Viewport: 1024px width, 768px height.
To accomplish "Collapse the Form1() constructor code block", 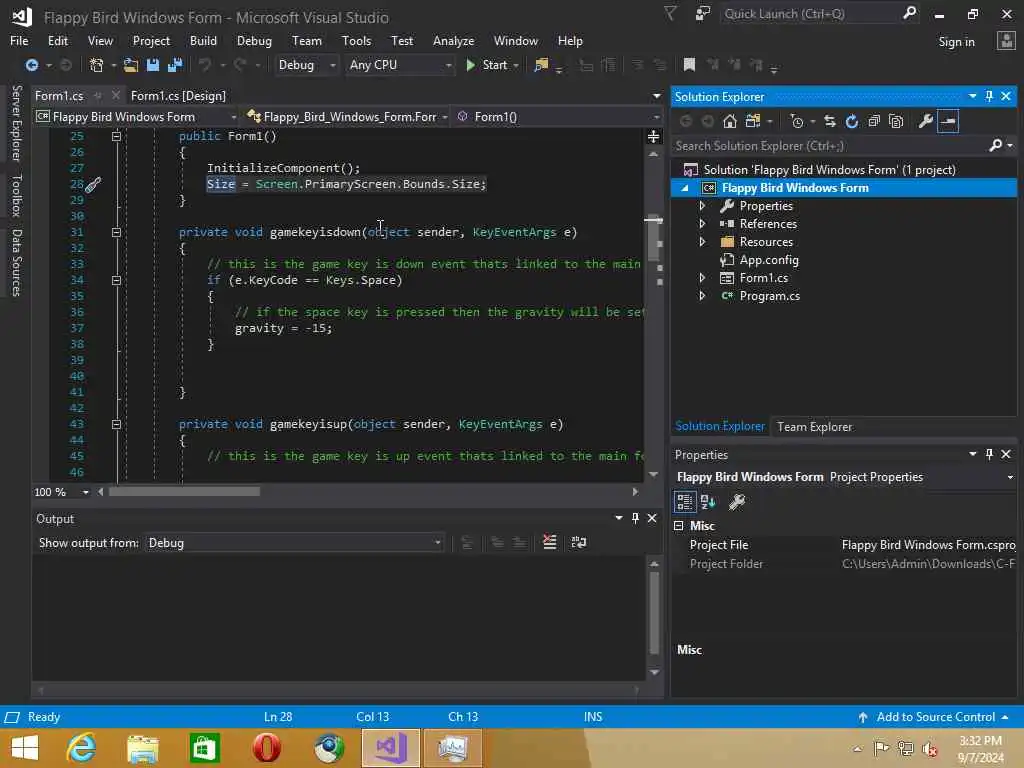I will click(116, 136).
